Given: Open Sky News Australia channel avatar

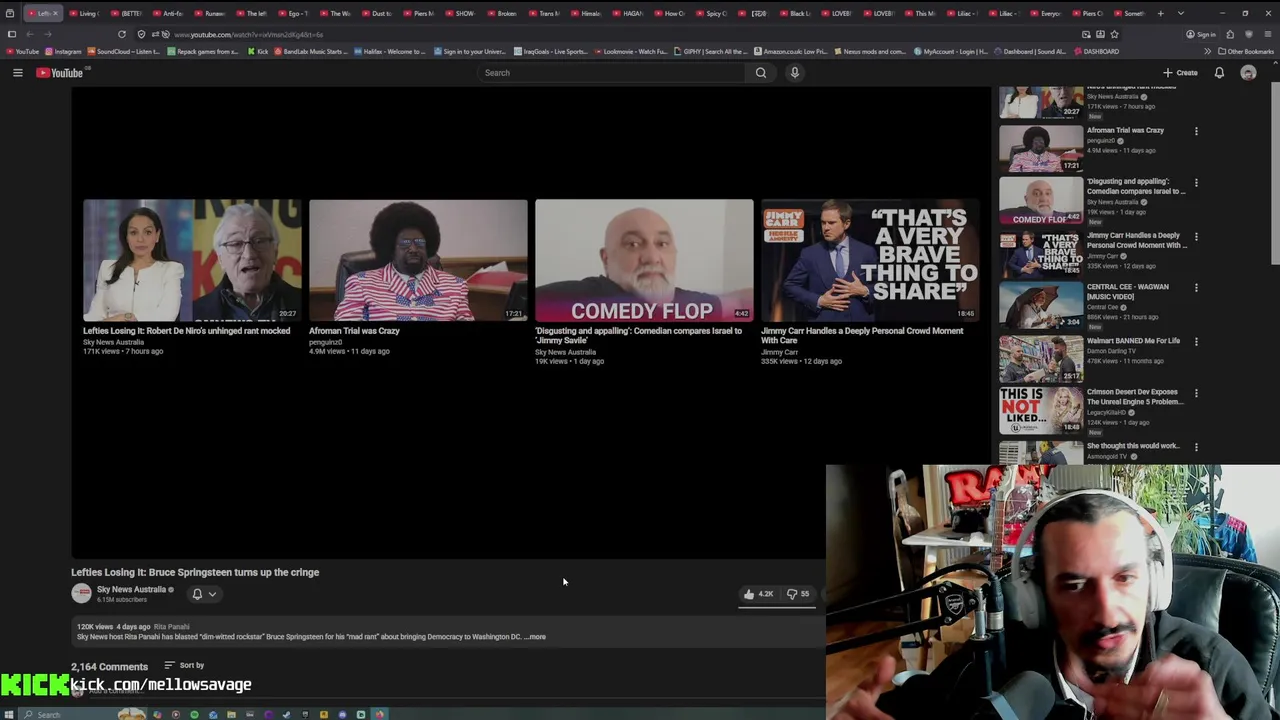Looking at the screenshot, I should (x=81, y=594).
